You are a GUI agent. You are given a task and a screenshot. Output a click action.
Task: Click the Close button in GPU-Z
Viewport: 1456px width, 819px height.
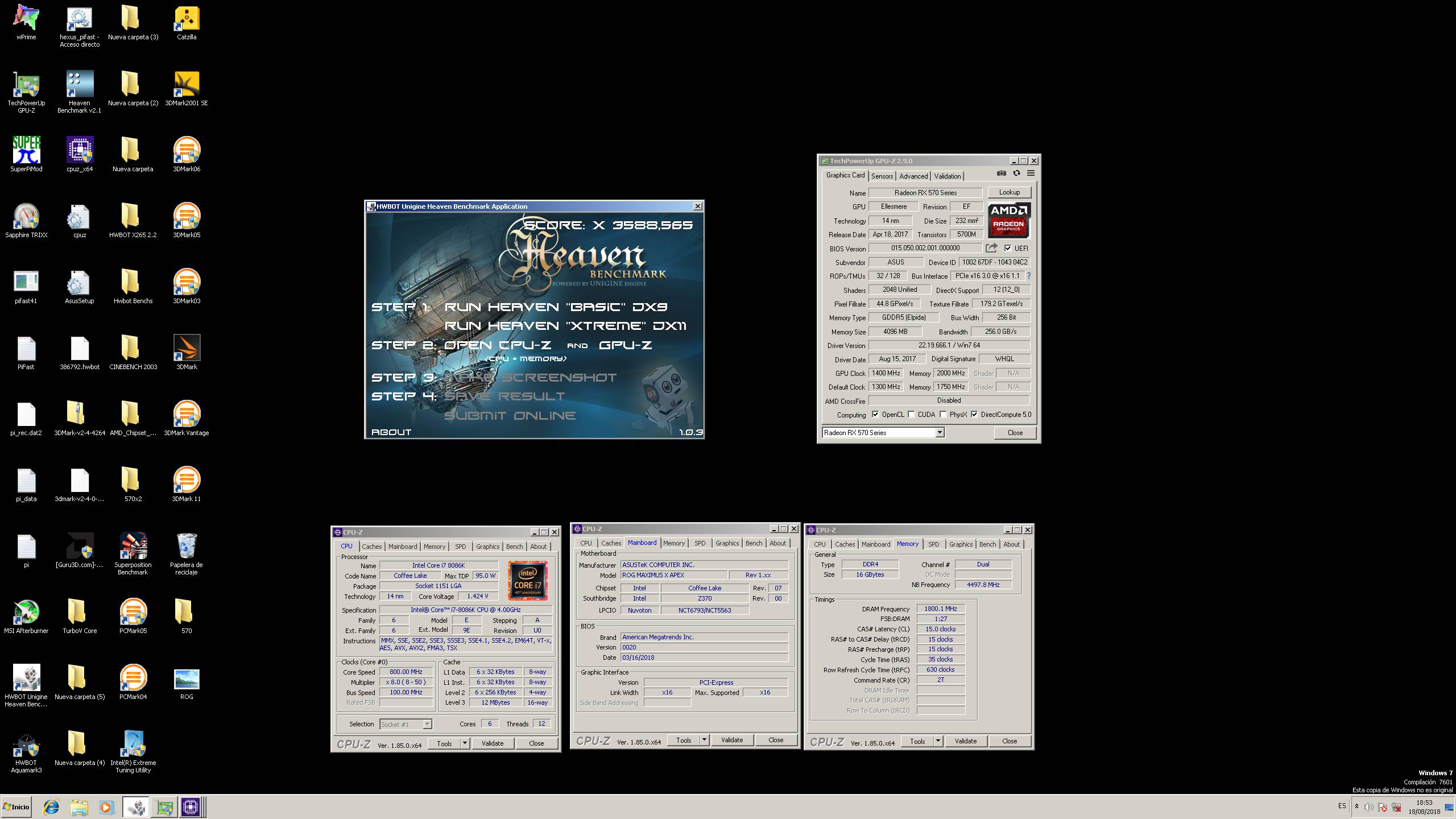pos(1015,433)
